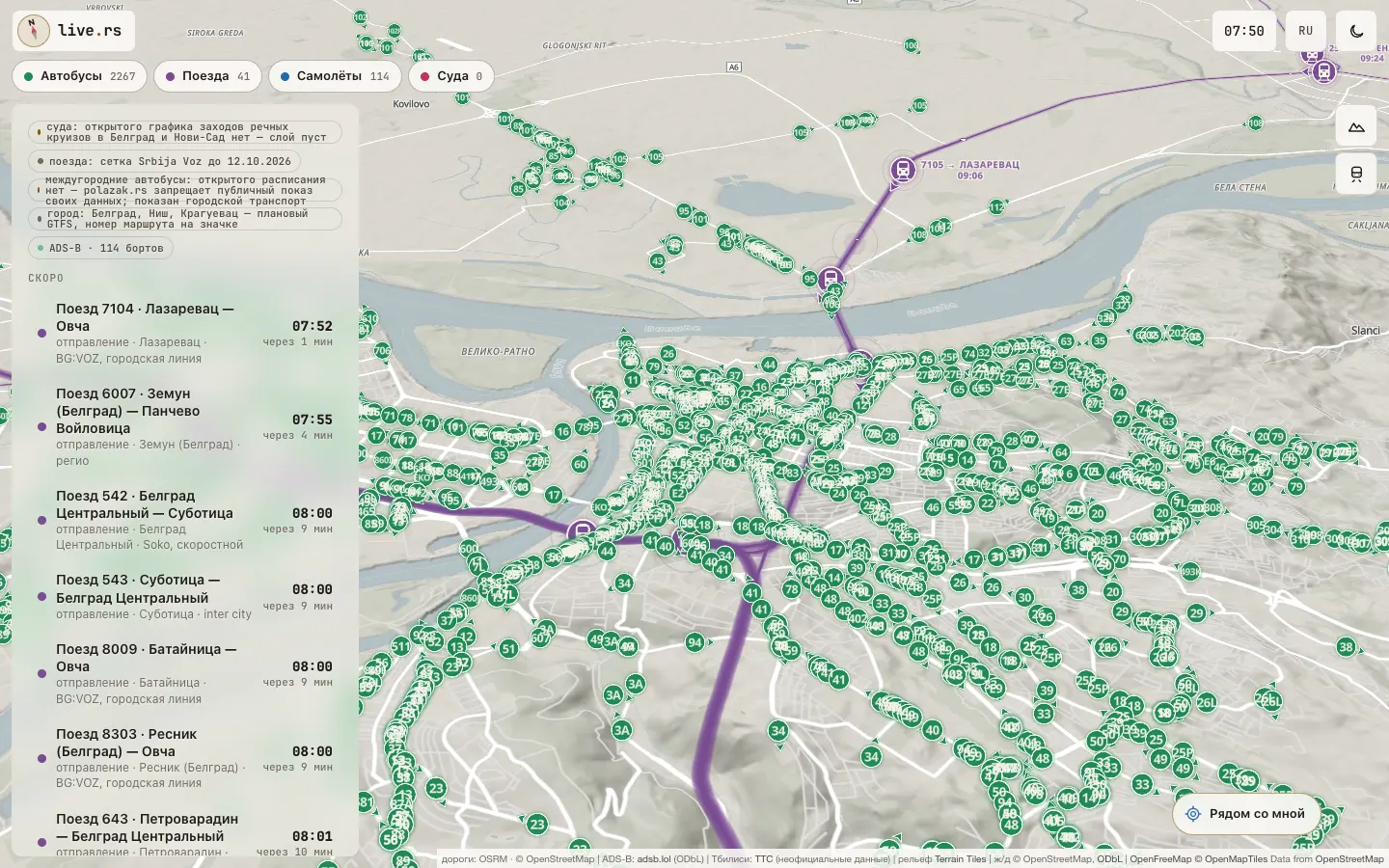Screen dimensions: 1389x868
Task: Select Поезд 7104 Лазаревац — Овча entry
Action: pos(185,334)
